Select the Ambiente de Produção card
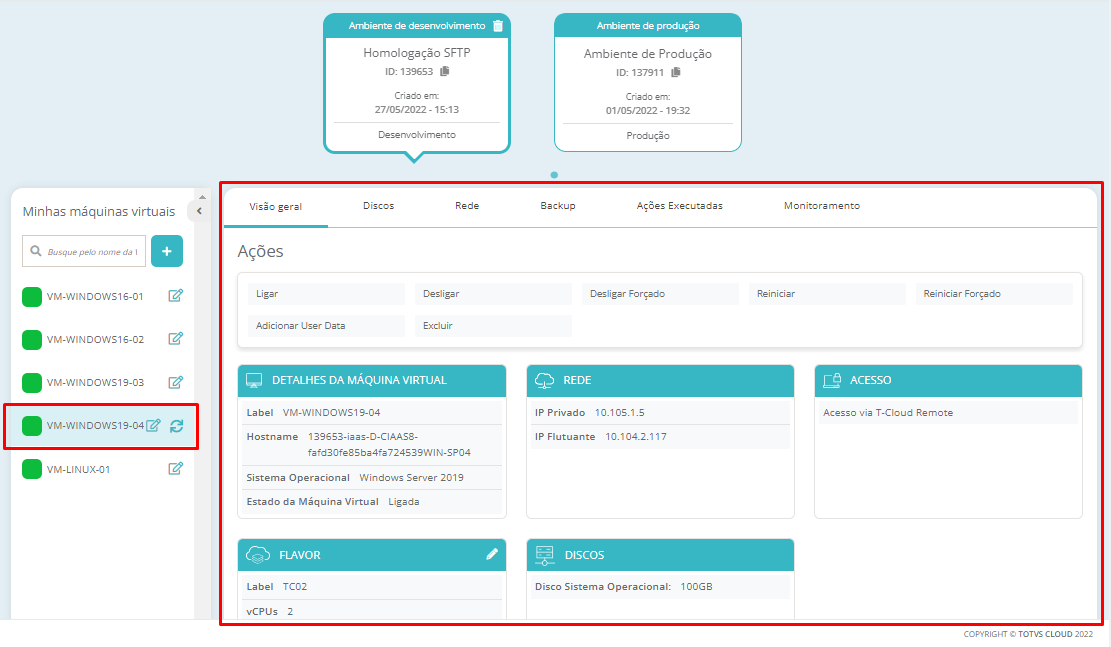Screen dimensions: 1111x647 pos(648,82)
